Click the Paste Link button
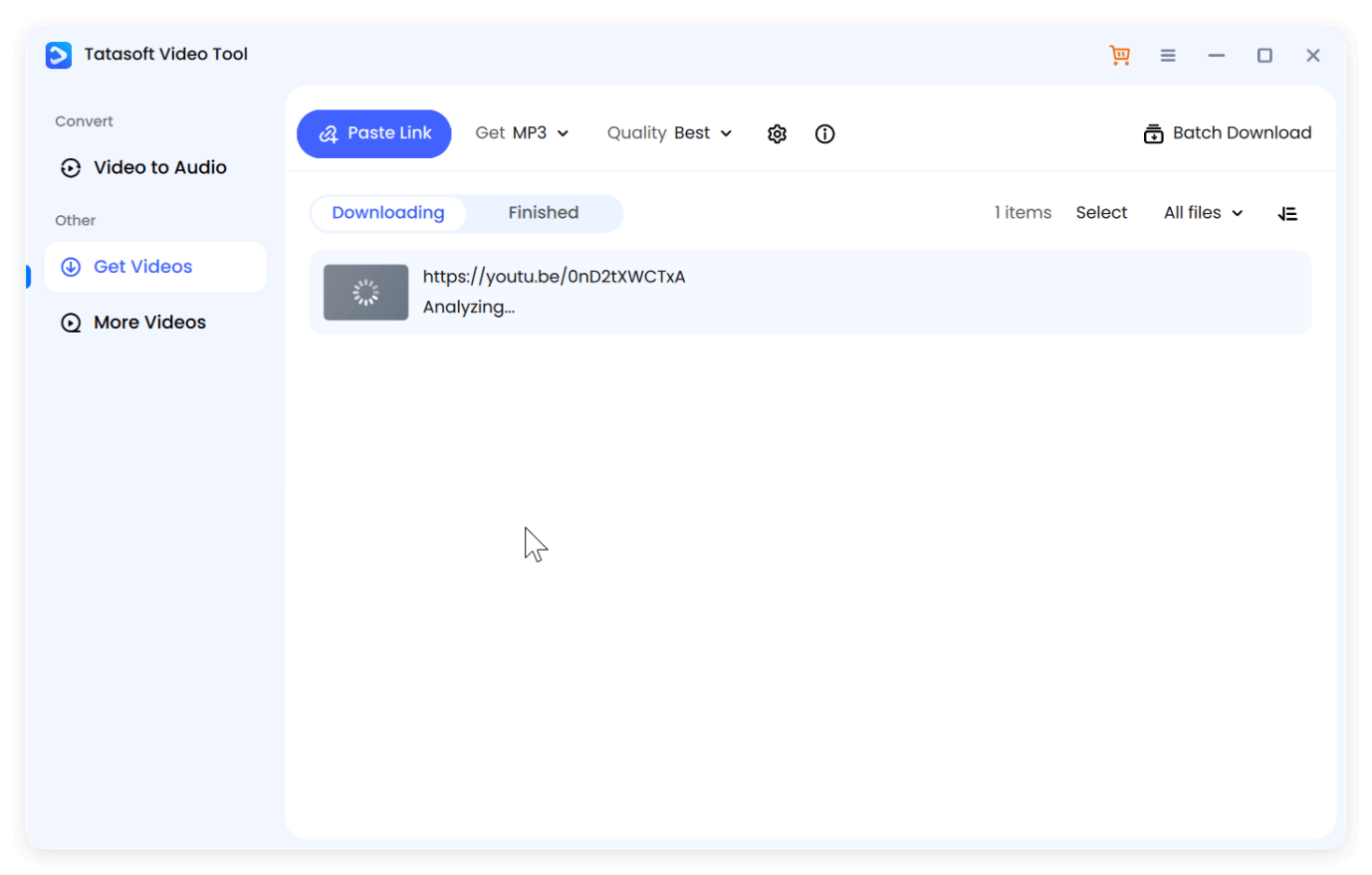Image resolution: width=1372 pixels, height=875 pixels. [x=373, y=132]
